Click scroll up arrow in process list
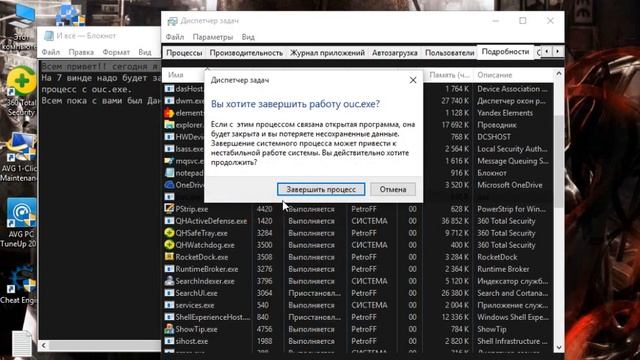The width and height of the screenshot is (640, 360). point(559,74)
